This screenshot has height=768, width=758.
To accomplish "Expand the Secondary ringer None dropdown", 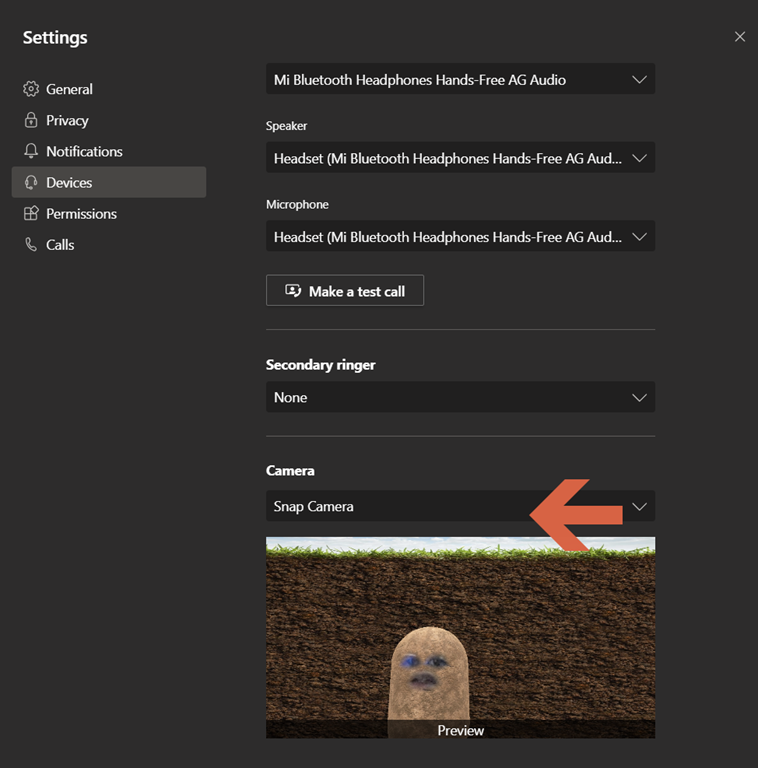I will click(x=460, y=397).
